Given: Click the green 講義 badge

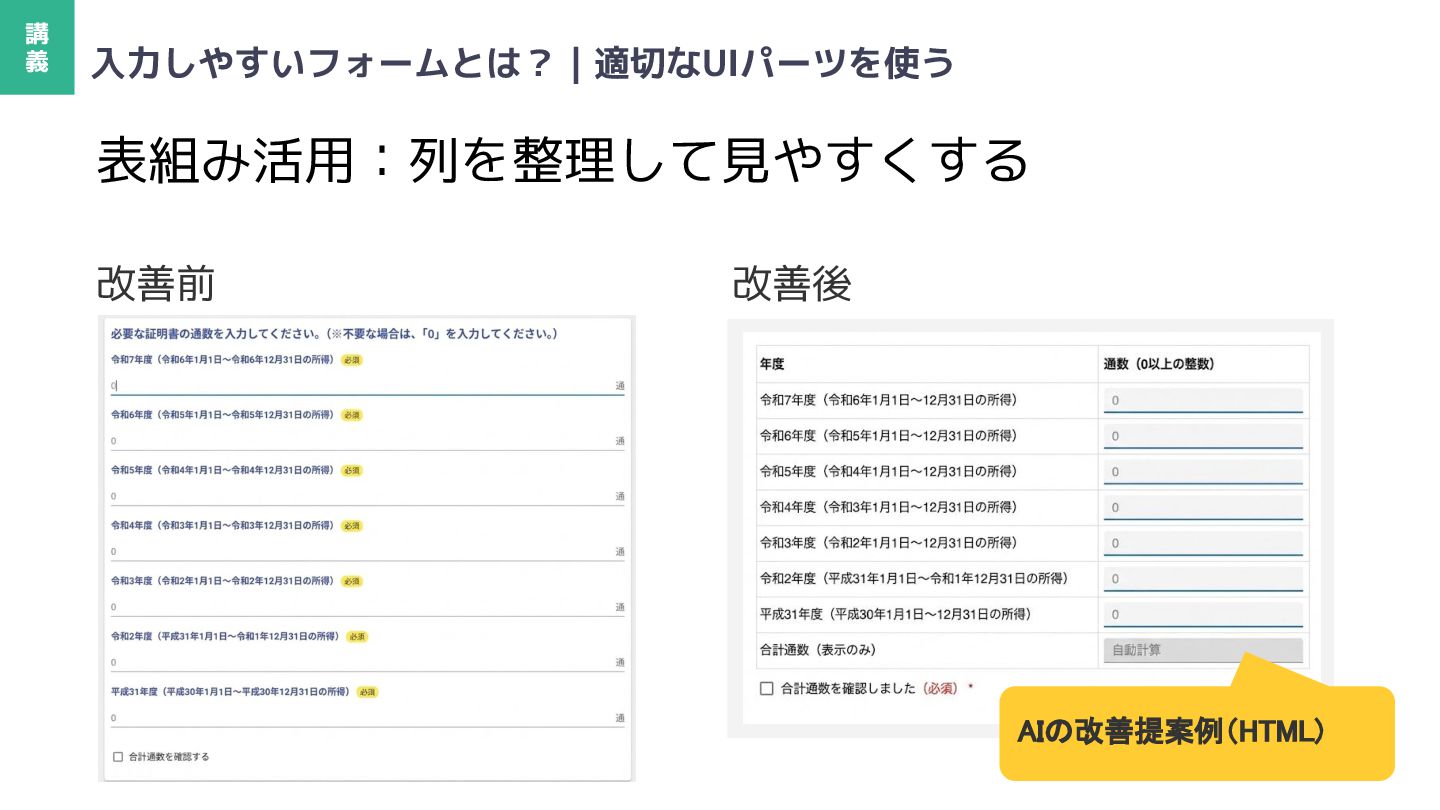Looking at the screenshot, I should tap(37, 47).
